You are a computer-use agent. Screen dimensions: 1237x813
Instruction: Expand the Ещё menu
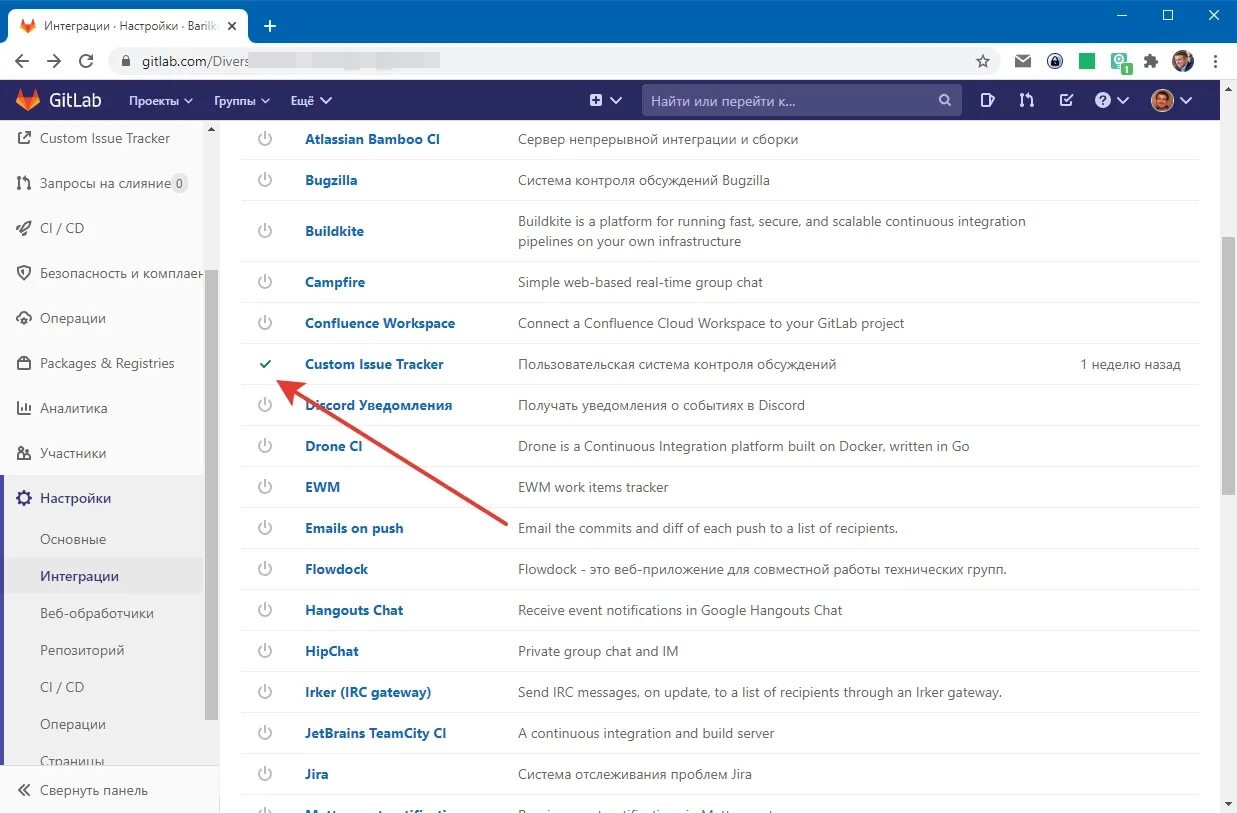[311, 100]
